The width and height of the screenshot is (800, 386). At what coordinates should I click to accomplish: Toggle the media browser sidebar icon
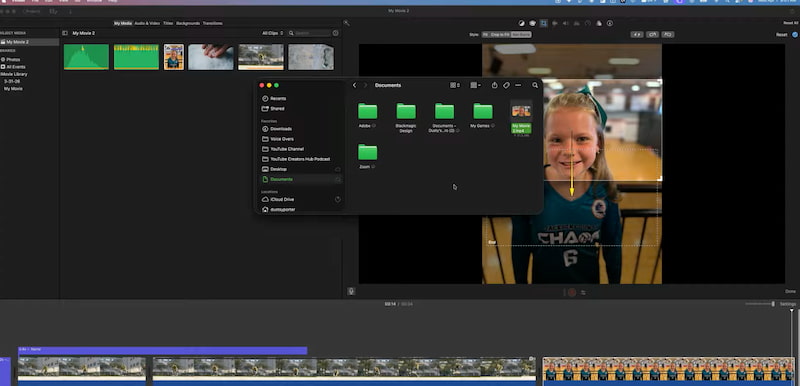(x=65, y=33)
